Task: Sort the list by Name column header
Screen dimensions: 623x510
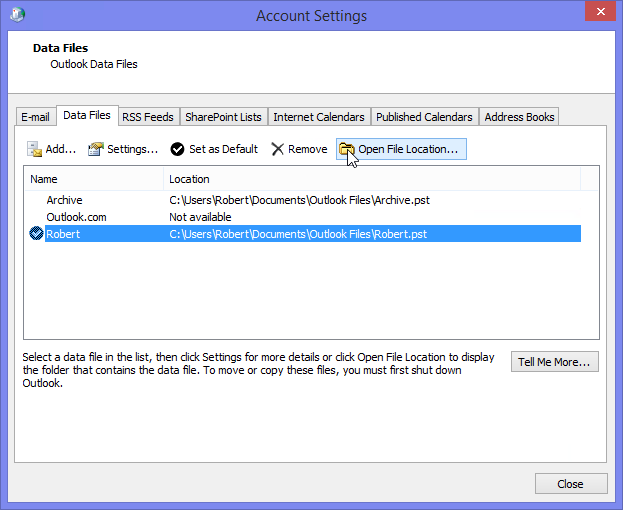Action: pos(94,179)
